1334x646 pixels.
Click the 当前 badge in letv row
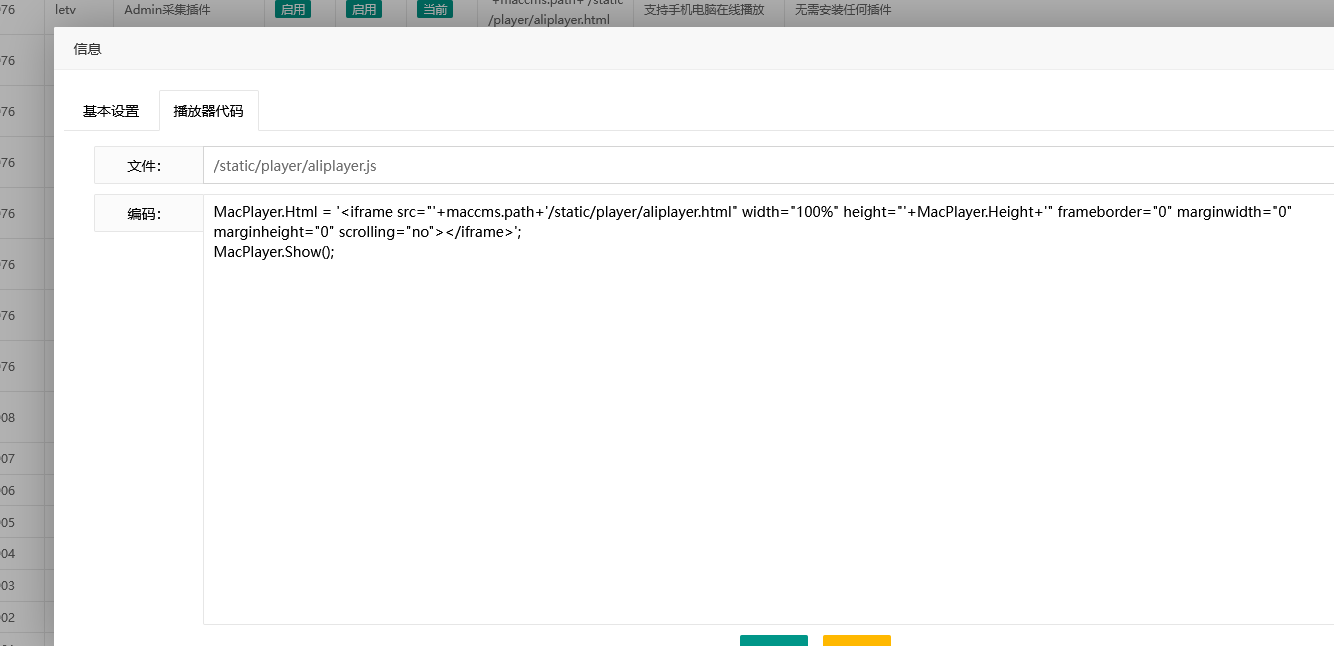coord(435,10)
